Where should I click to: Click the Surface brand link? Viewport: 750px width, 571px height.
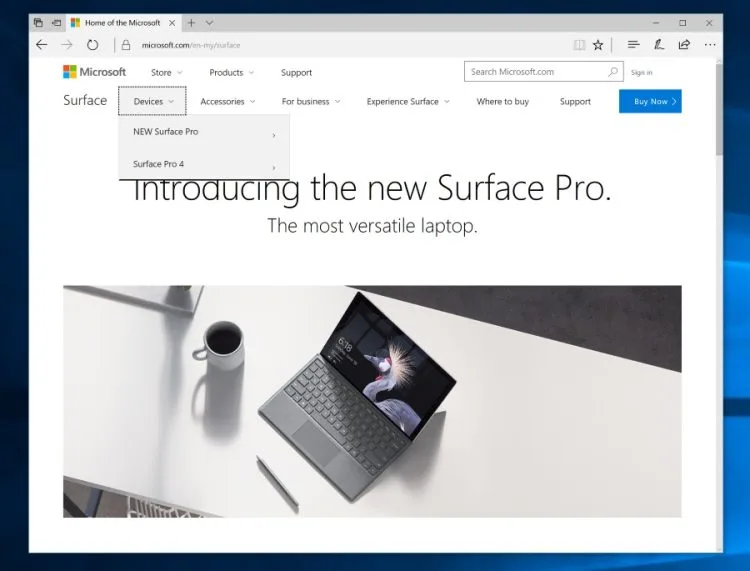pos(85,100)
